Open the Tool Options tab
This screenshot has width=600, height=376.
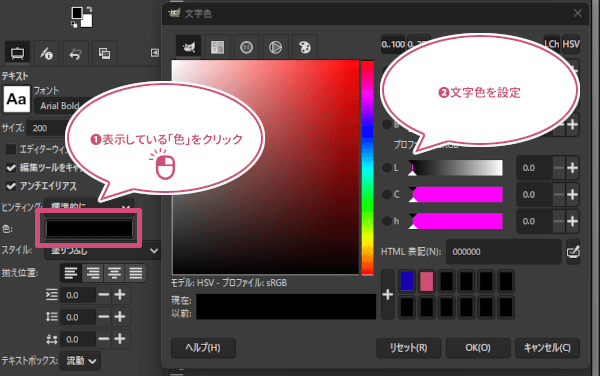18,53
